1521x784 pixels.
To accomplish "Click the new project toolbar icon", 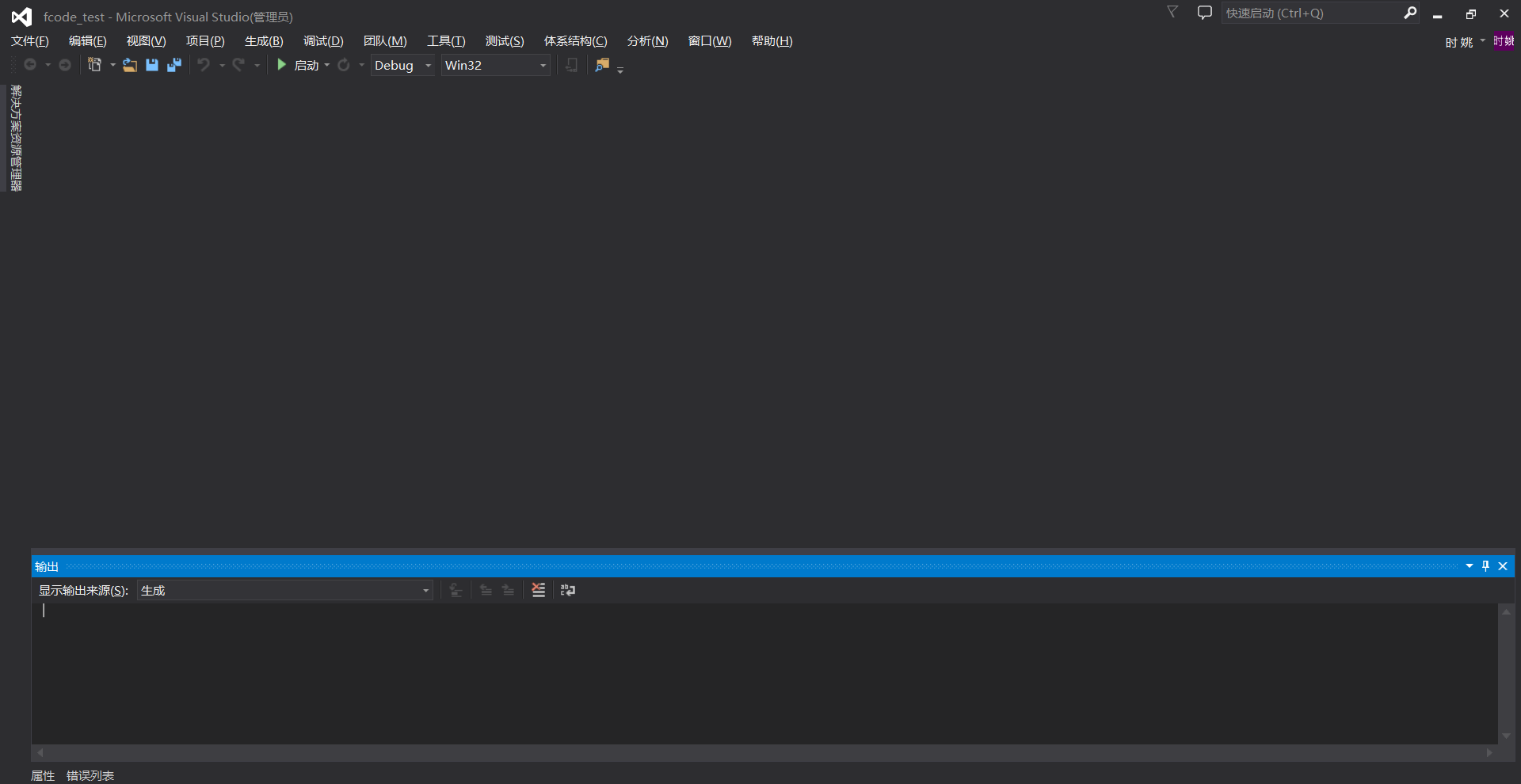I will (x=94, y=65).
